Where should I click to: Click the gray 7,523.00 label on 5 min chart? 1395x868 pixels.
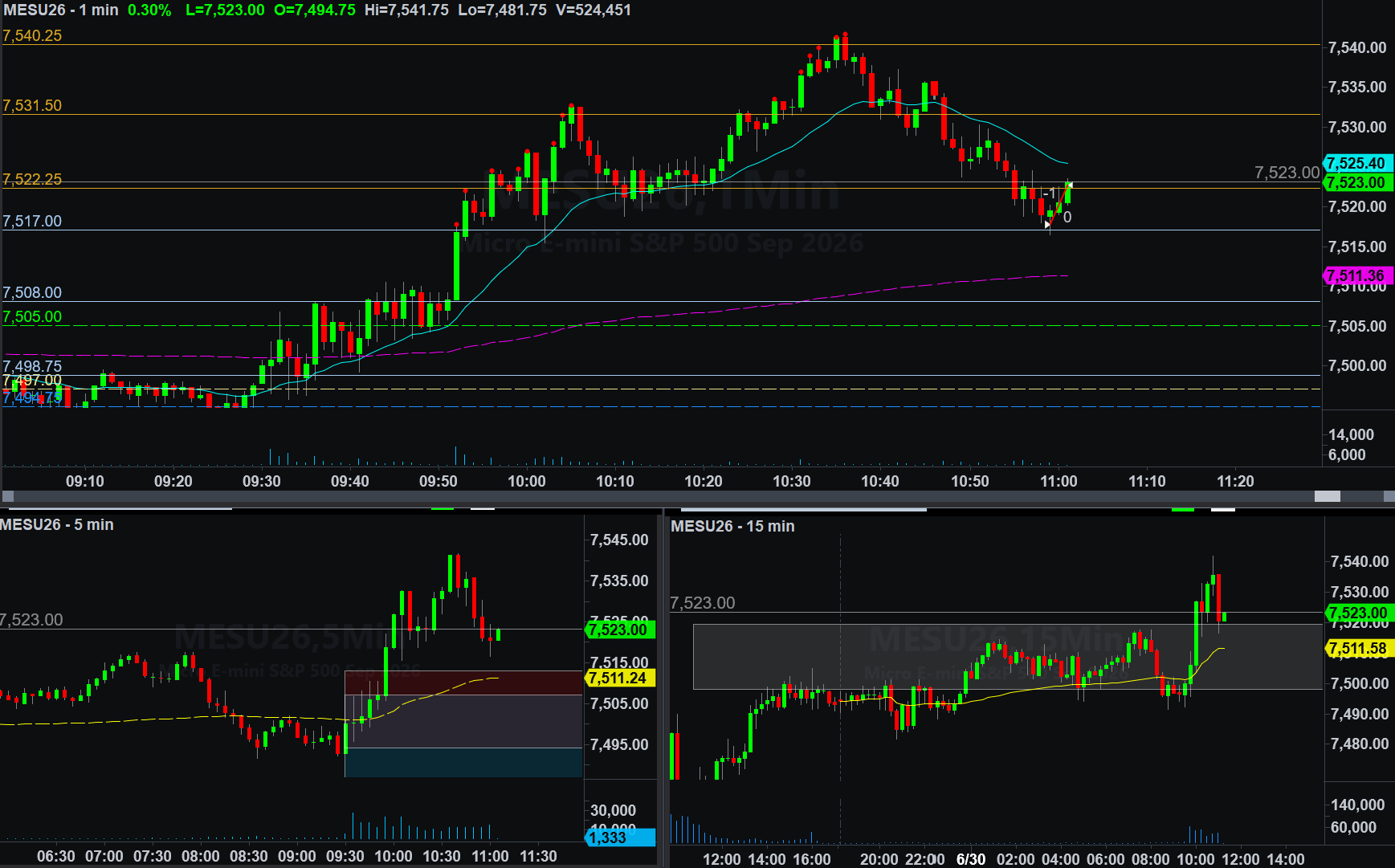pos(31,620)
